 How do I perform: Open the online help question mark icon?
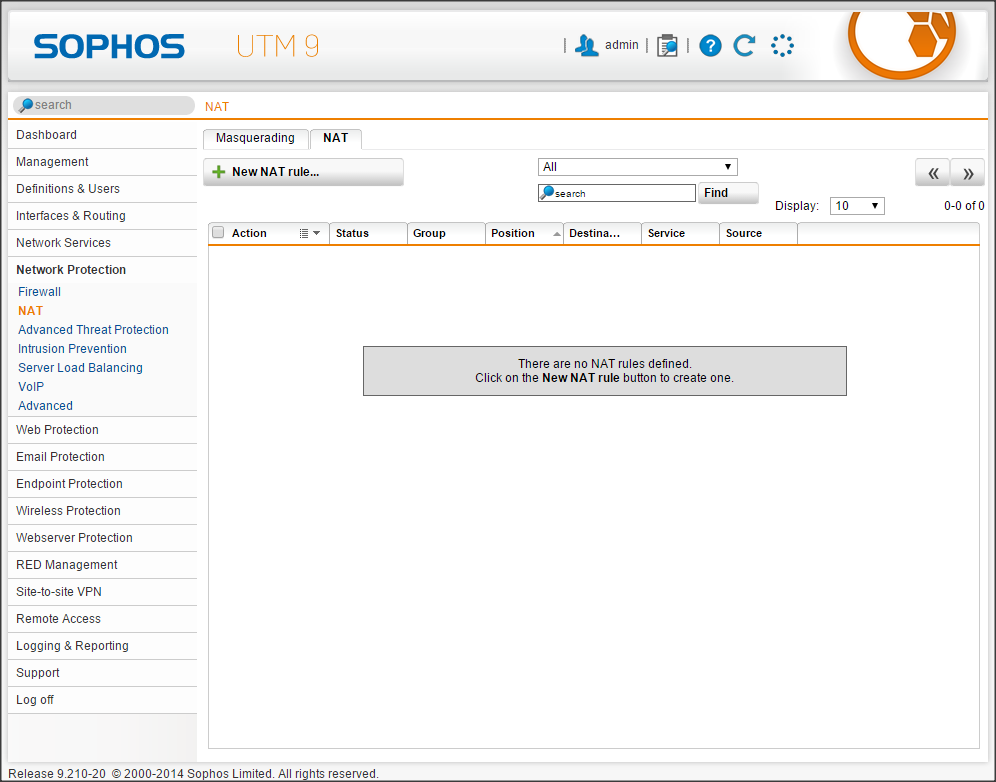click(710, 46)
